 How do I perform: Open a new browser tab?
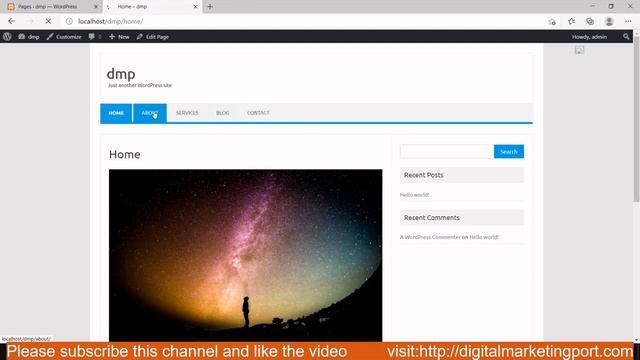(x=210, y=7)
